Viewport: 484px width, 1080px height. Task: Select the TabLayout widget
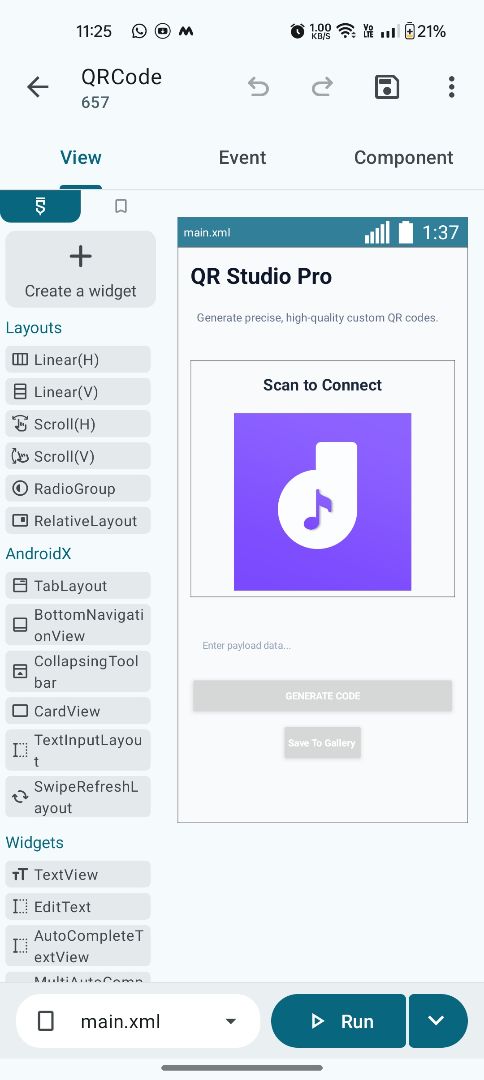point(78,585)
